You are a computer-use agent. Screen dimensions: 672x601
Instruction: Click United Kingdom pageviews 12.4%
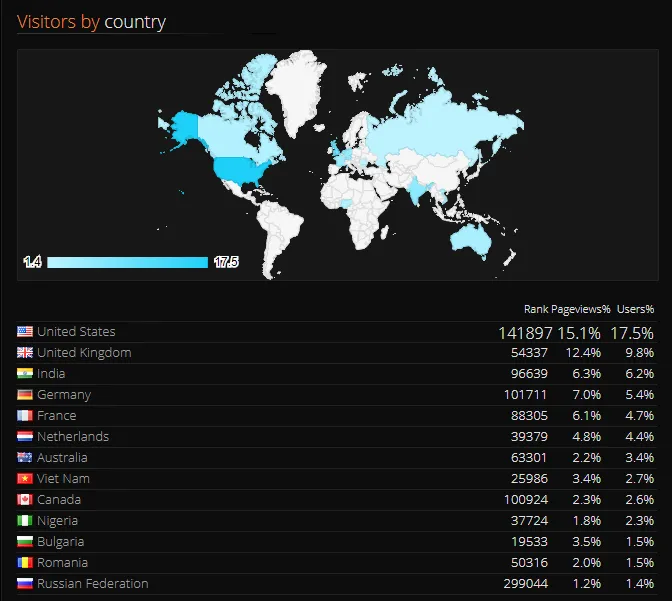tap(583, 353)
